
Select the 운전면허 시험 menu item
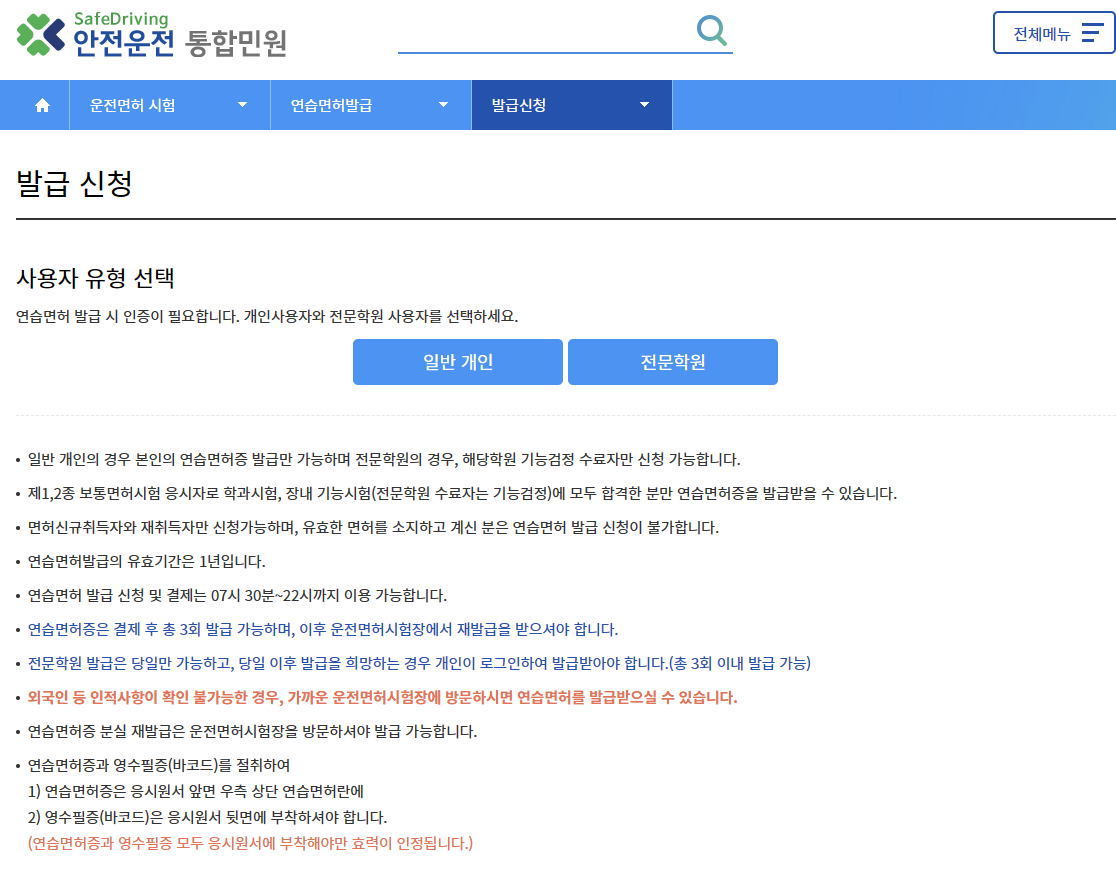pyautogui.click(x=169, y=105)
